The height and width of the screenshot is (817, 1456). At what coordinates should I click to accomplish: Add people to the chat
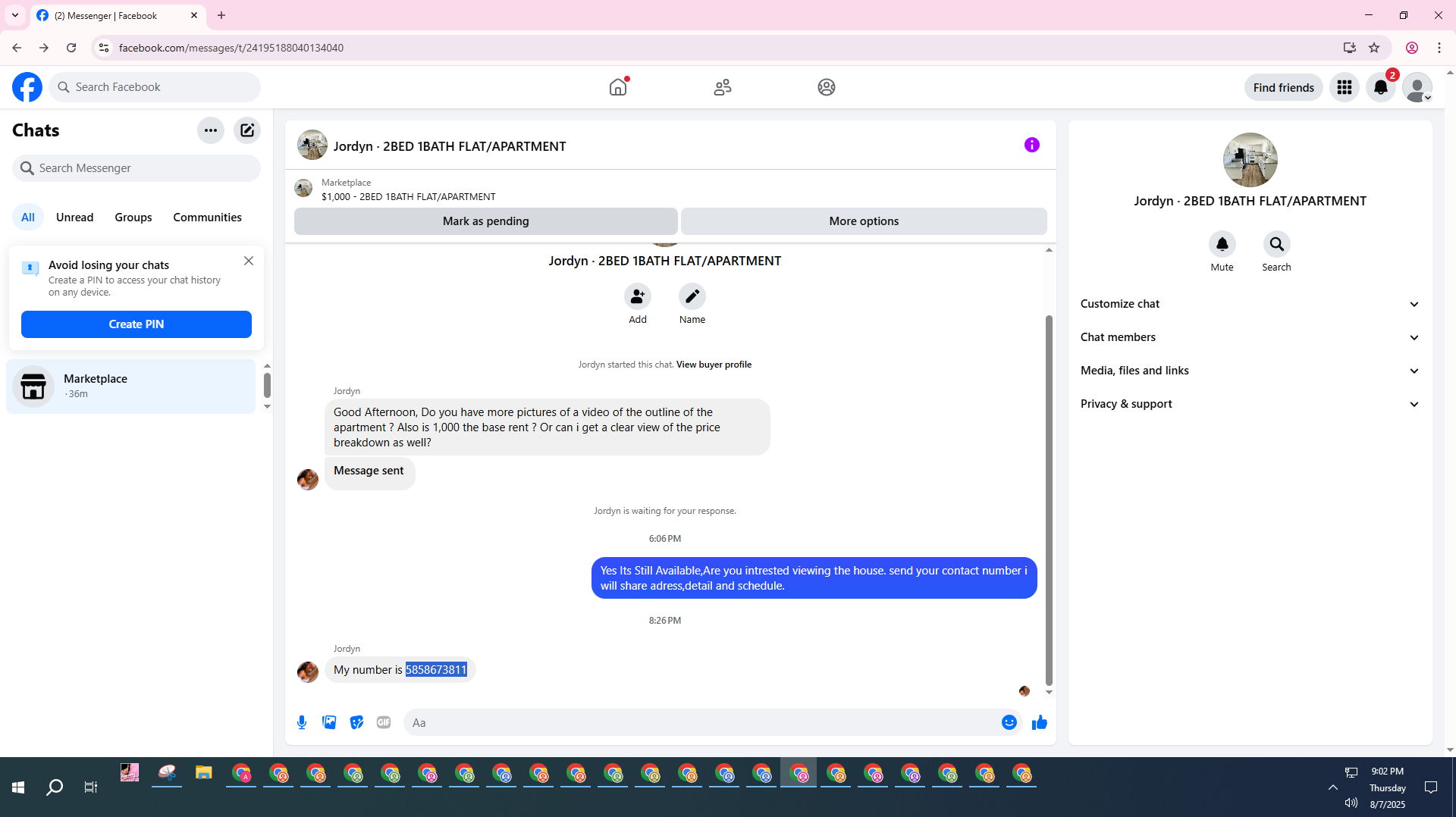click(638, 296)
